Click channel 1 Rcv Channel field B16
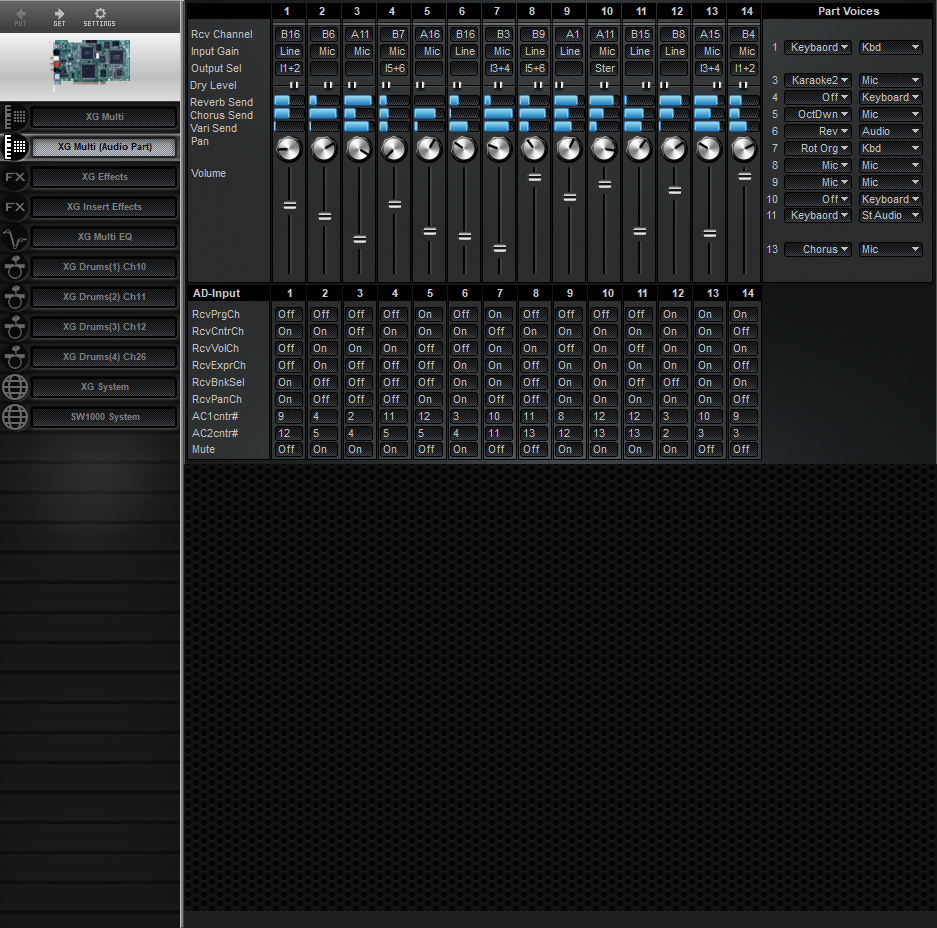 pos(289,35)
